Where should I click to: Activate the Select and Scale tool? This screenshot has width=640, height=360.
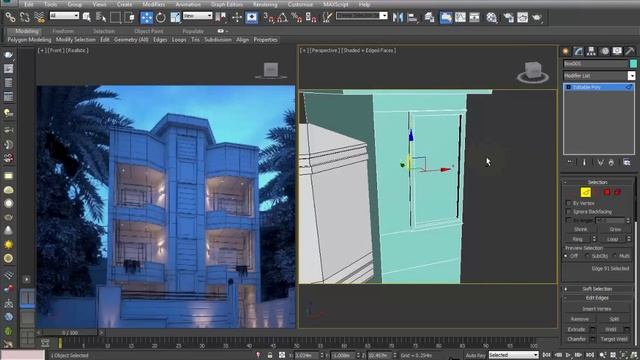click(x=176, y=17)
